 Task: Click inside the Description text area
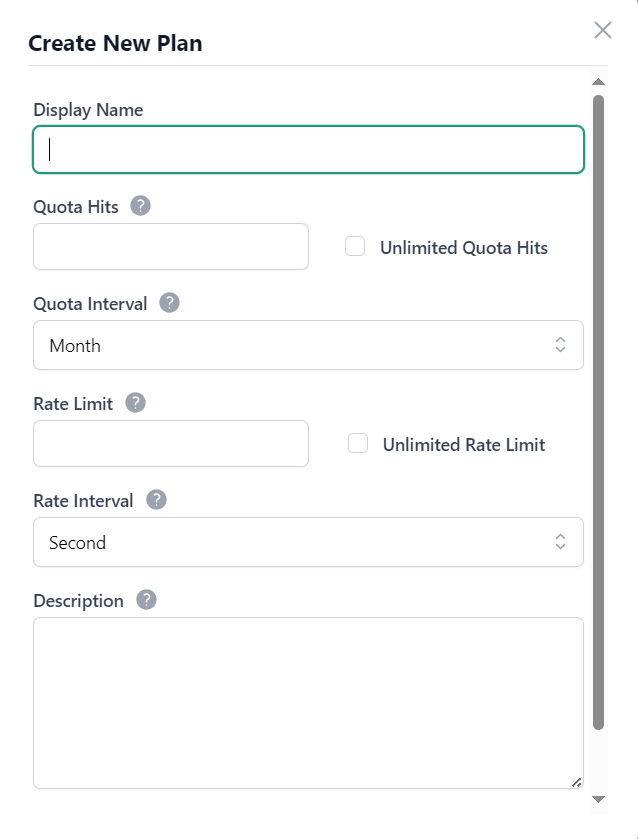[x=308, y=700]
